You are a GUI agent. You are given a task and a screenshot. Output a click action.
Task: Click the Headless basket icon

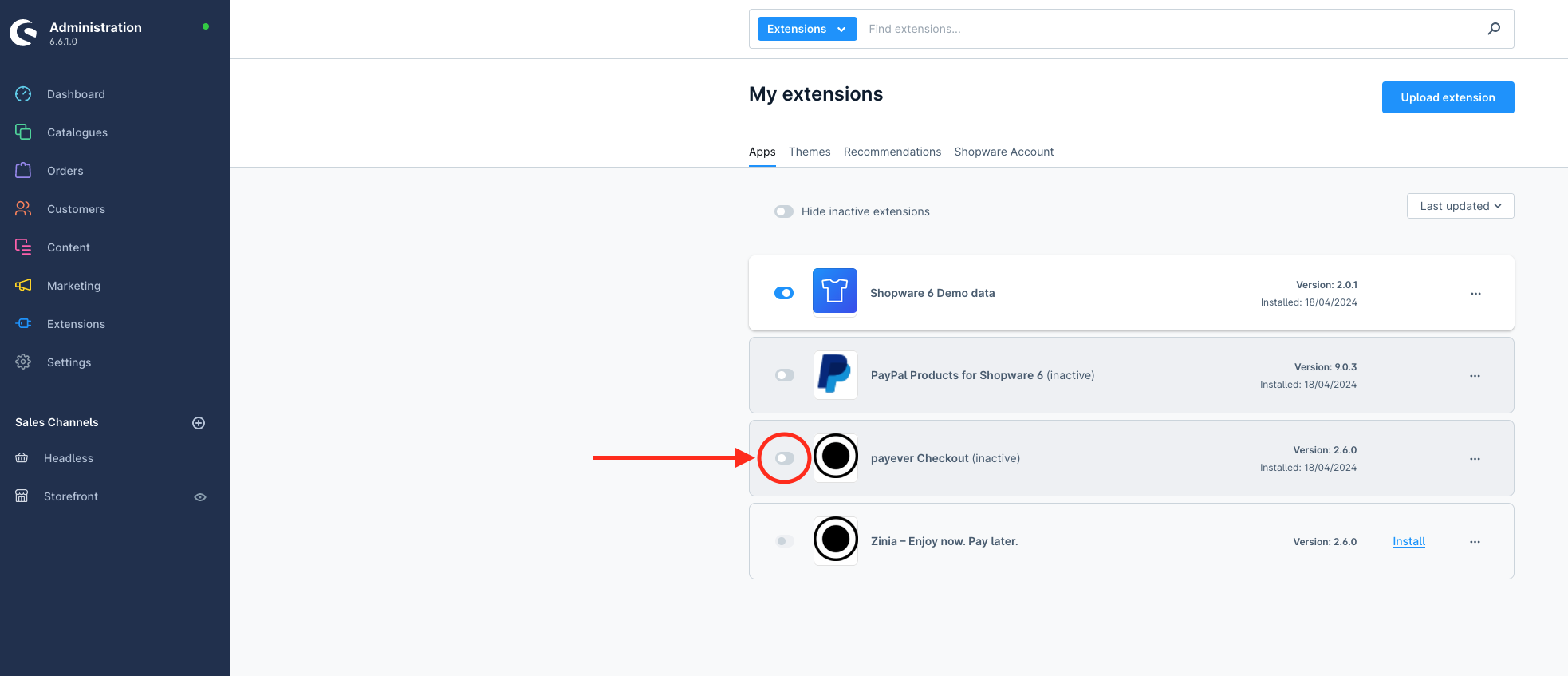[x=22, y=458]
